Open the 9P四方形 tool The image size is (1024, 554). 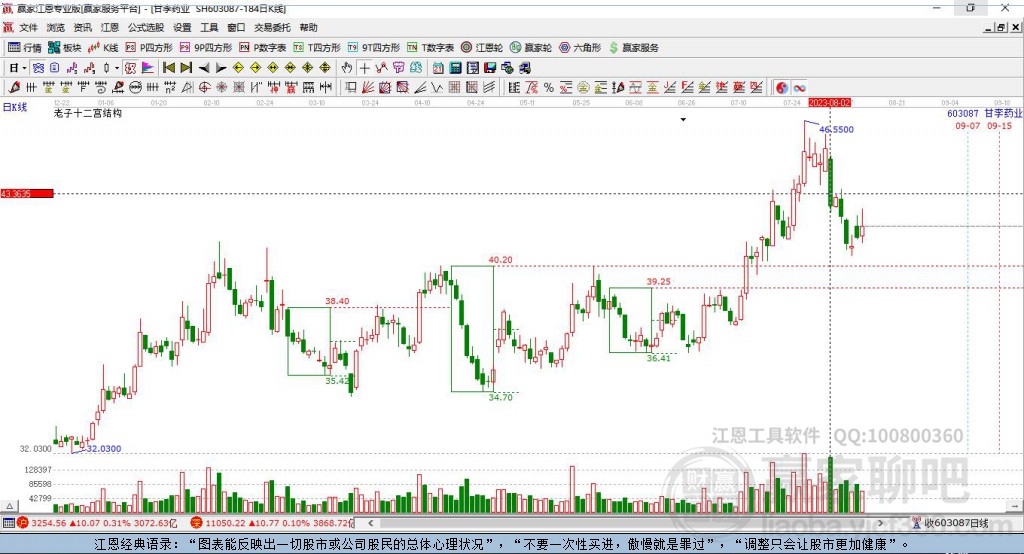(206, 48)
